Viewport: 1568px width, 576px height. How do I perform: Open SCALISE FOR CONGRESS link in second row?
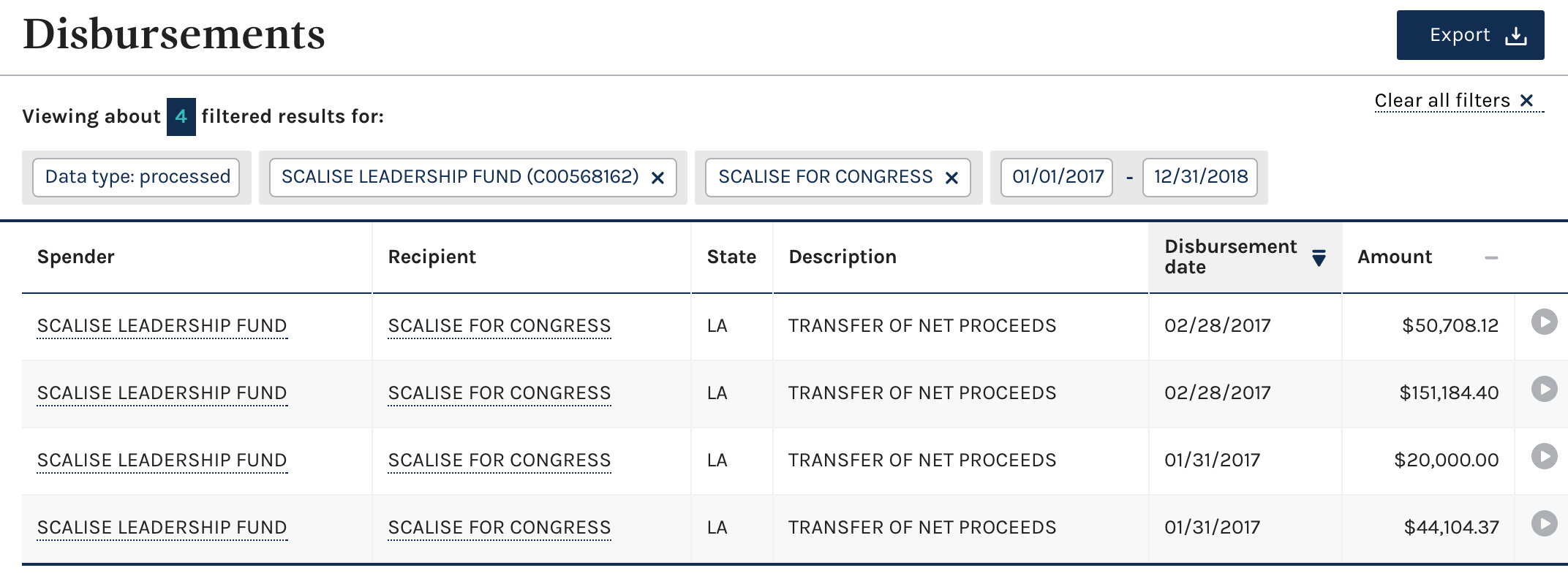click(499, 393)
